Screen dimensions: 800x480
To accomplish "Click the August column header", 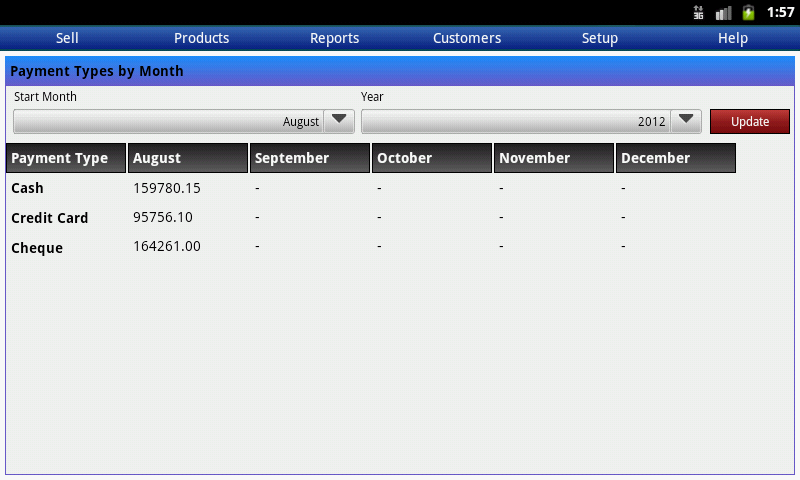I will [x=188, y=158].
